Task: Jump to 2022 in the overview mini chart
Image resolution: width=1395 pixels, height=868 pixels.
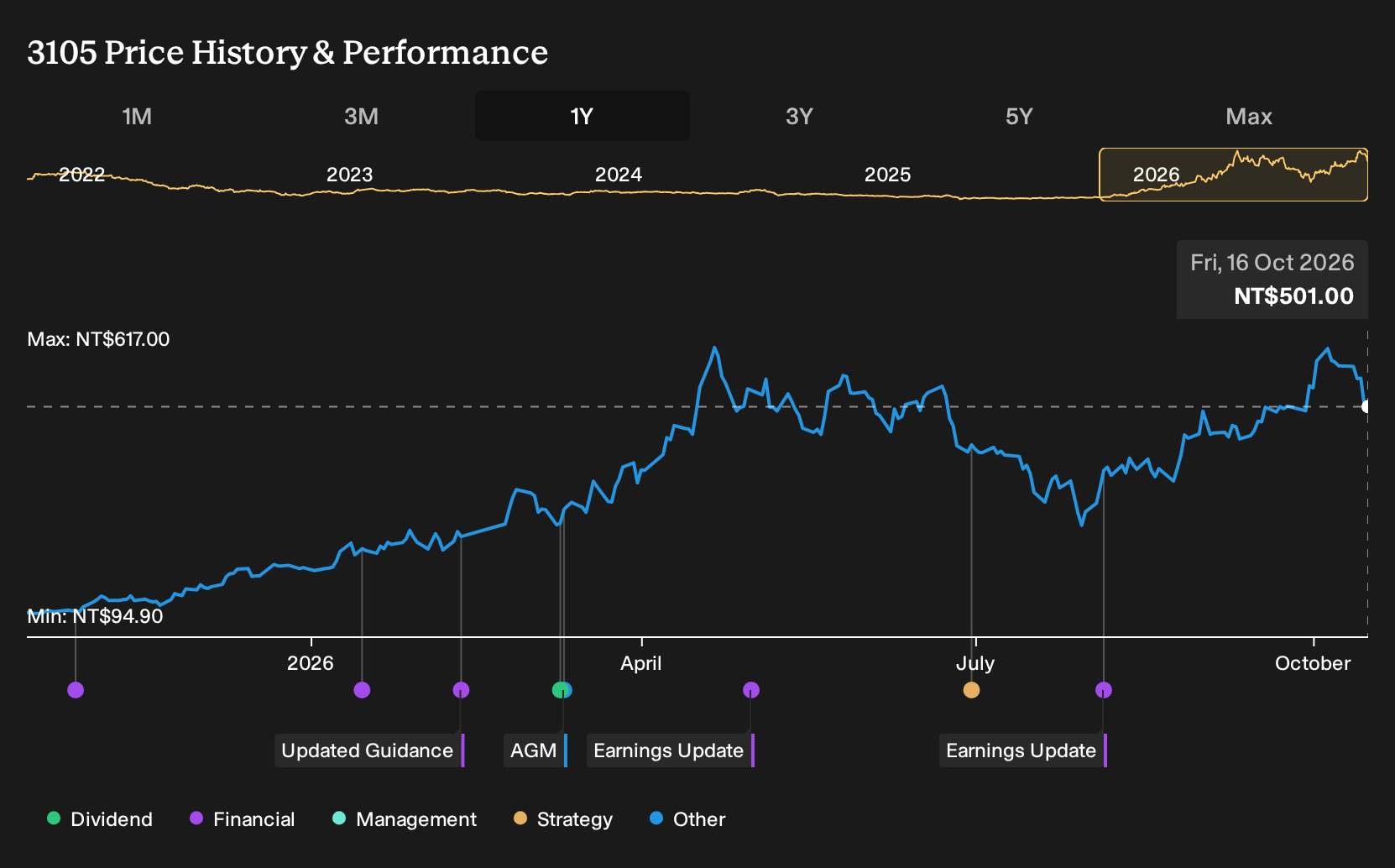Action: [81, 175]
